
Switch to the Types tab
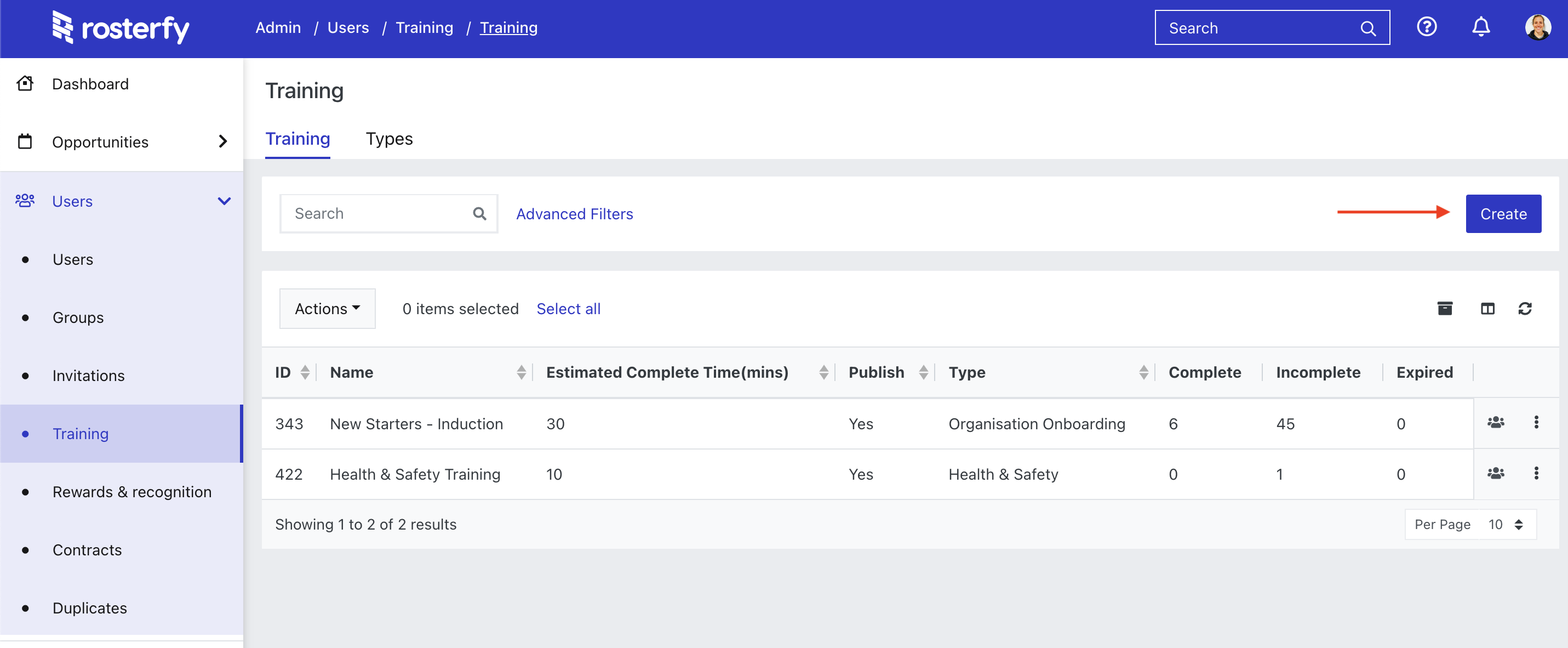(389, 139)
